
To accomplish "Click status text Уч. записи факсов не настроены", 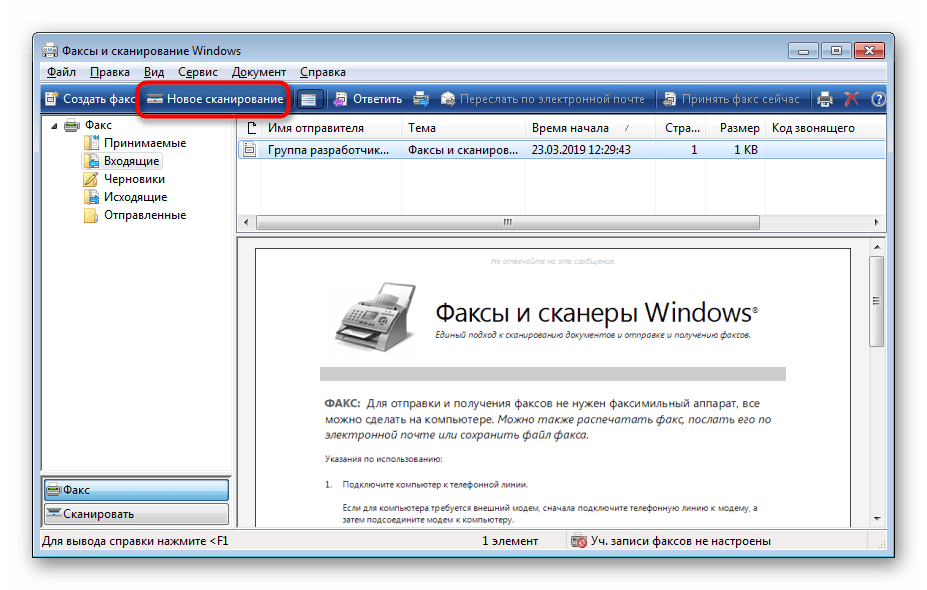I will click(x=680, y=541).
